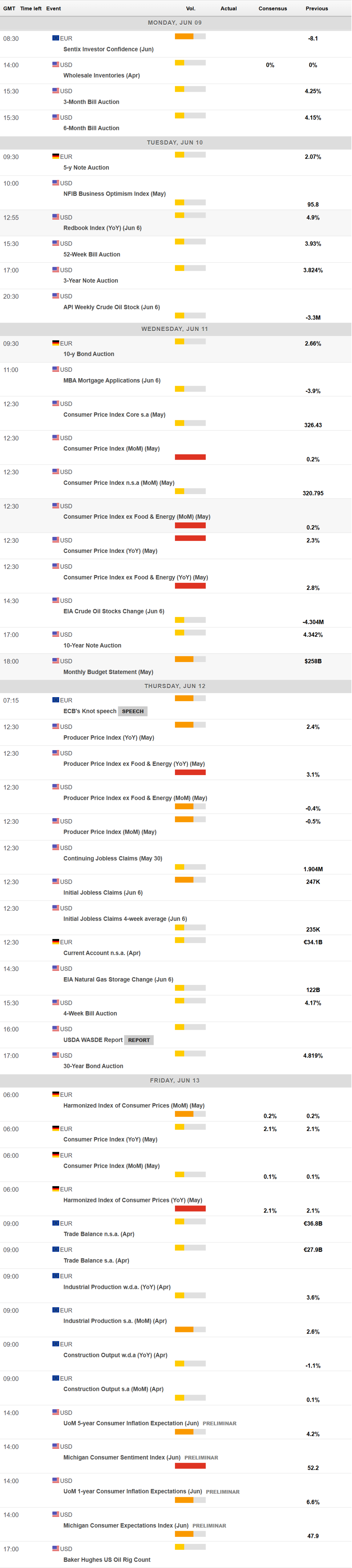The width and height of the screenshot is (352, 1568).
Task: Select the German flag for 10-y Bond Auction
Action: (55, 343)
